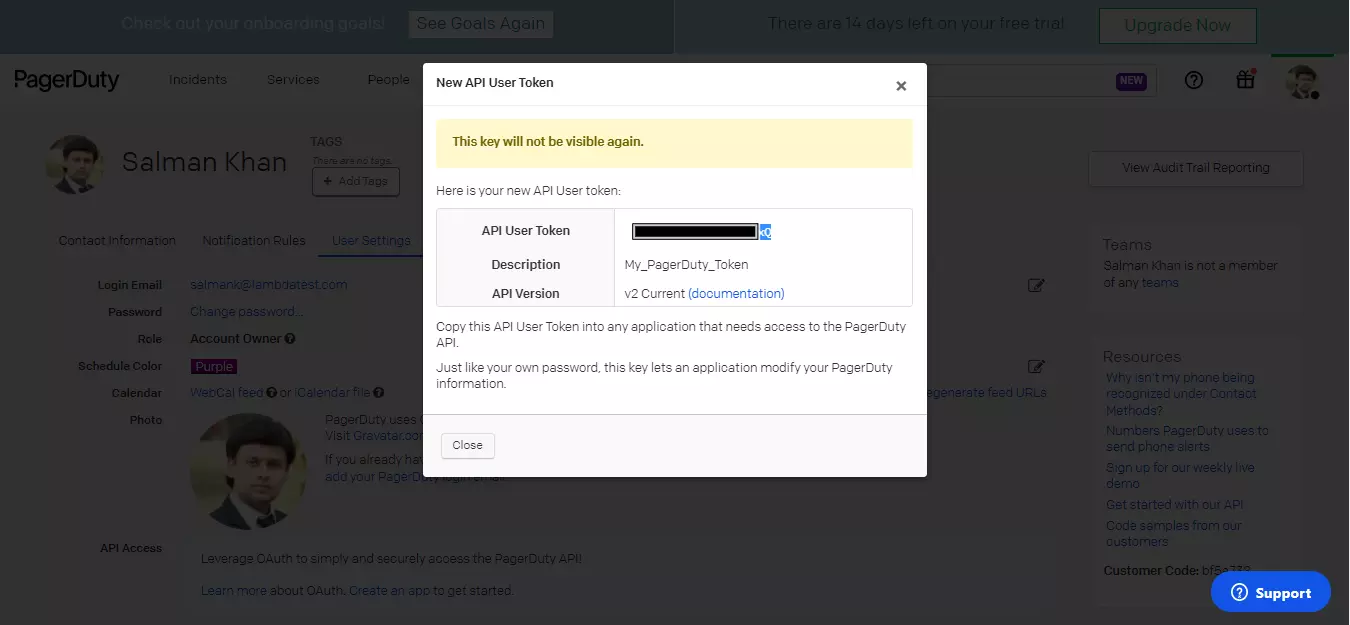The image size is (1350, 625).
Task: Close the New API User Token dialog with X
Action: click(901, 86)
